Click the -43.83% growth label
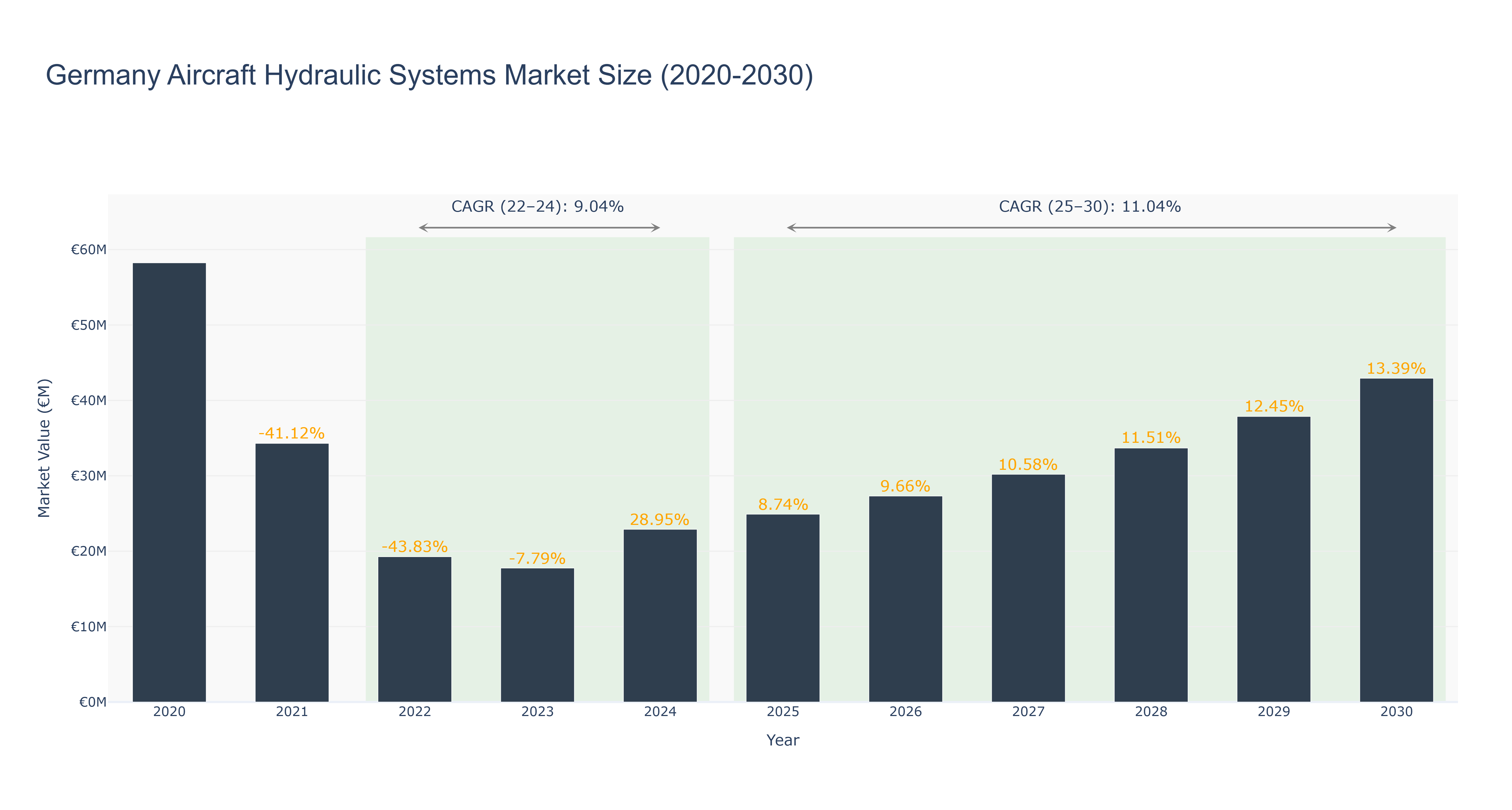Image resolution: width=1512 pixels, height=810 pixels. pos(414,546)
